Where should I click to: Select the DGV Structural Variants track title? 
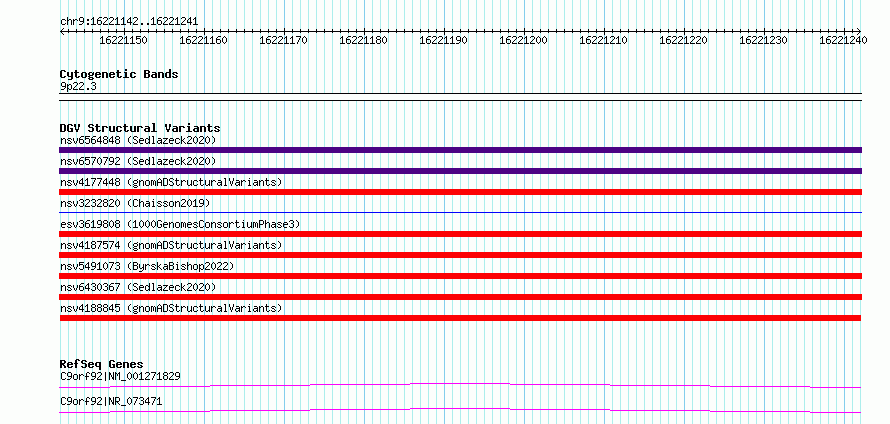click(x=140, y=128)
